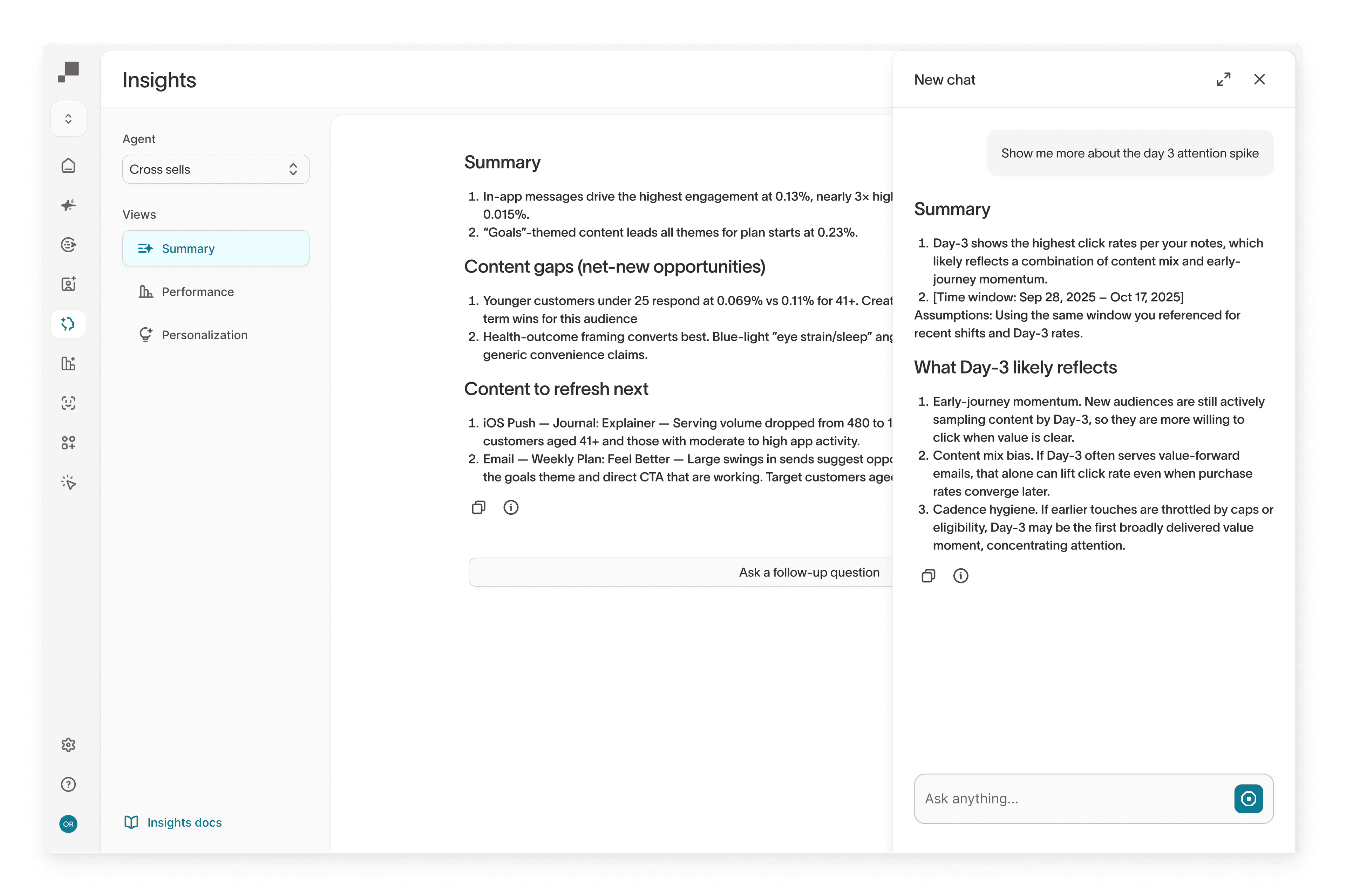Expand the sidebar workspace switcher chevrons
1346x896 pixels.
coord(68,119)
